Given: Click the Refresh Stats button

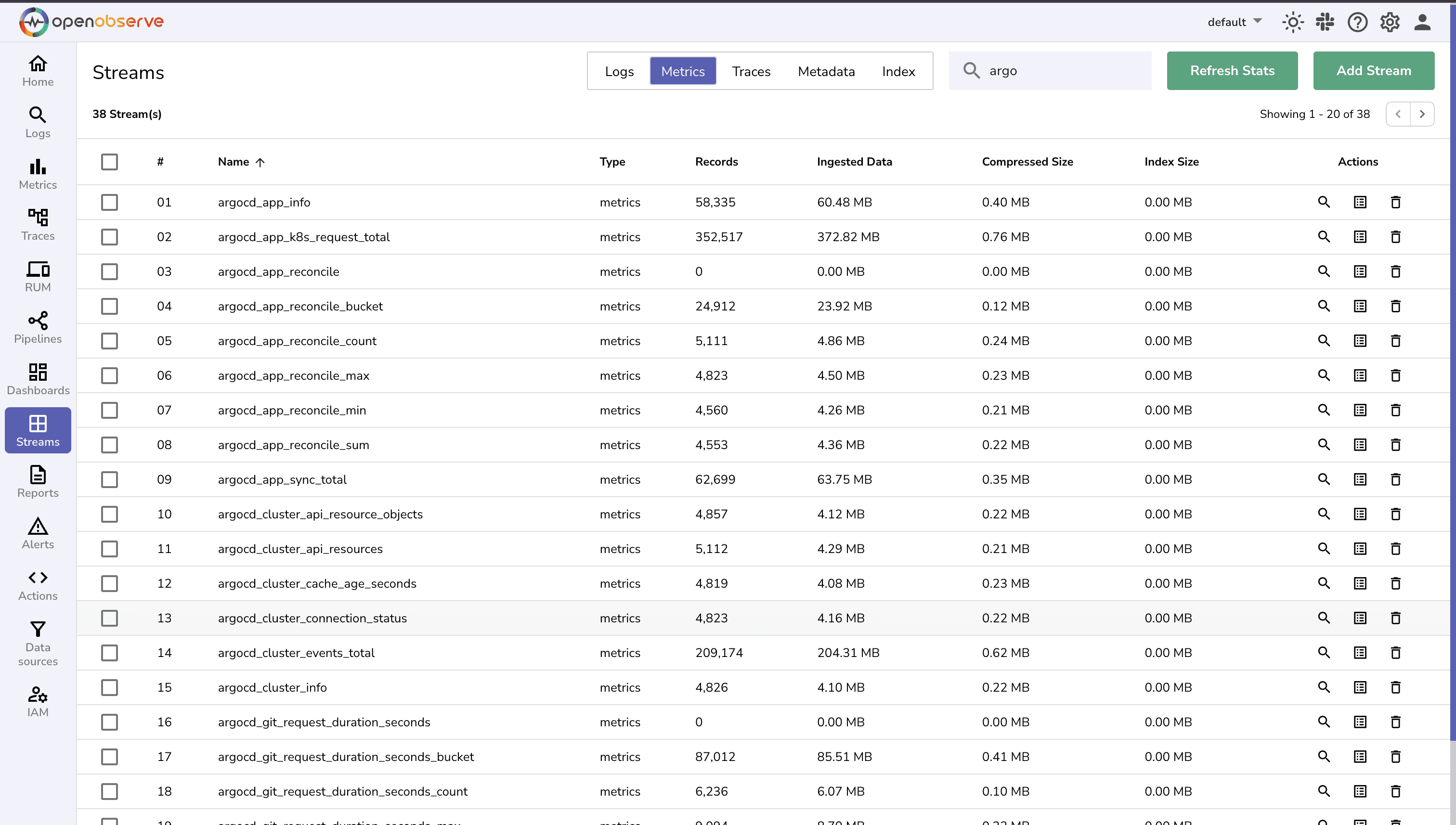Looking at the screenshot, I should coord(1232,70).
